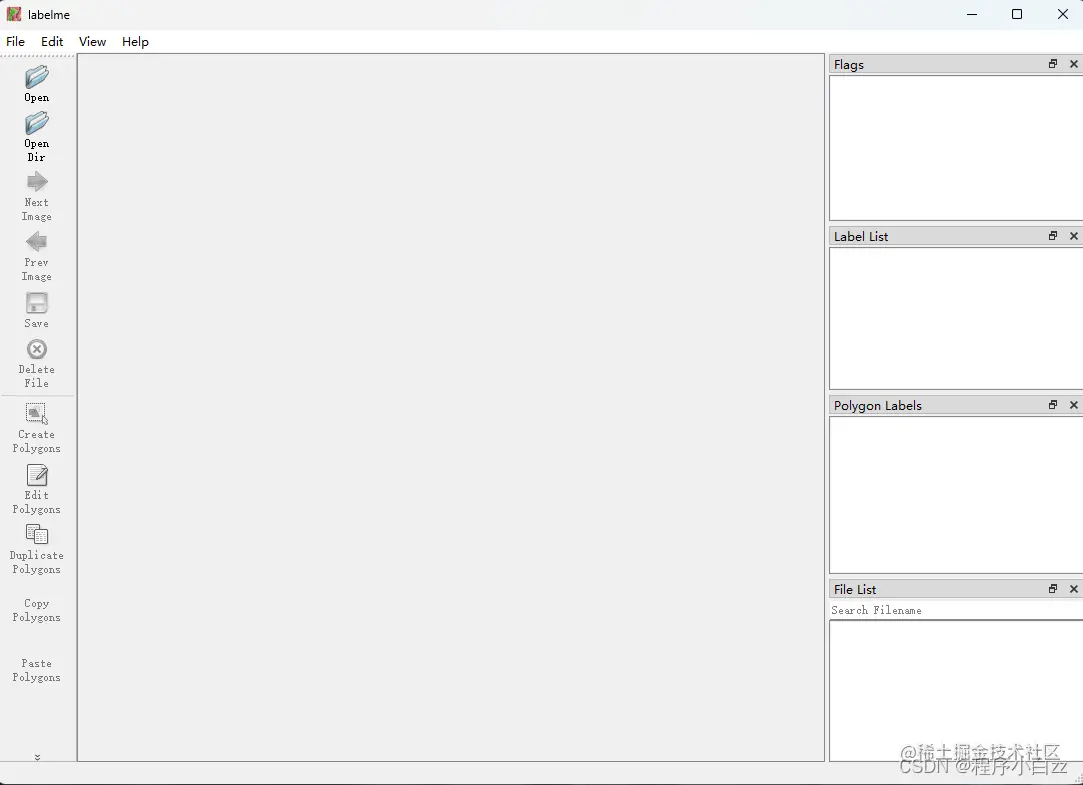Click the Open Dir folder icon
The image size is (1083, 785).
pyautogui.click(x=37, y=124)
